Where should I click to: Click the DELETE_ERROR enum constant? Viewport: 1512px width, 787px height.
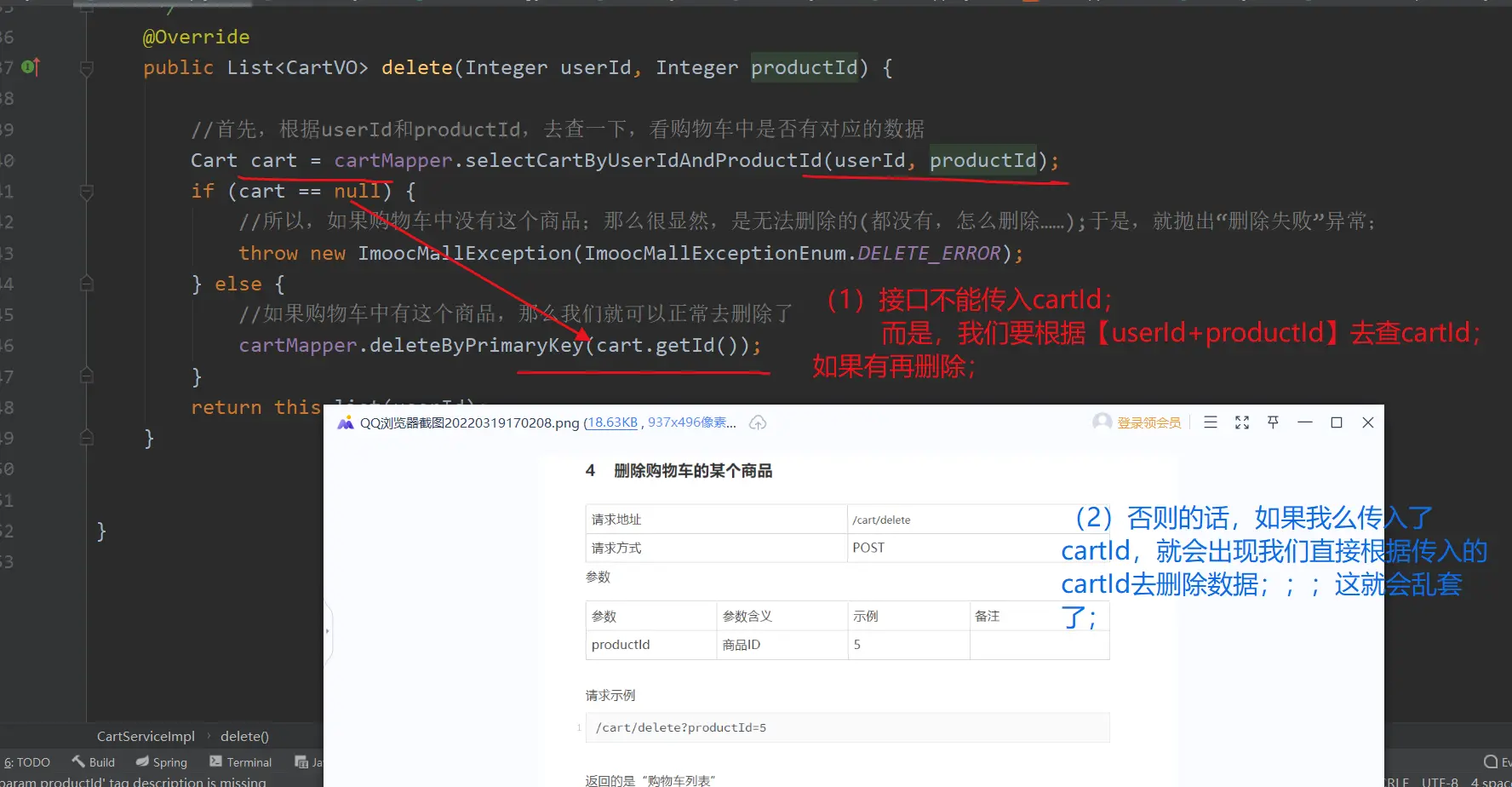(x=929, y=253)
